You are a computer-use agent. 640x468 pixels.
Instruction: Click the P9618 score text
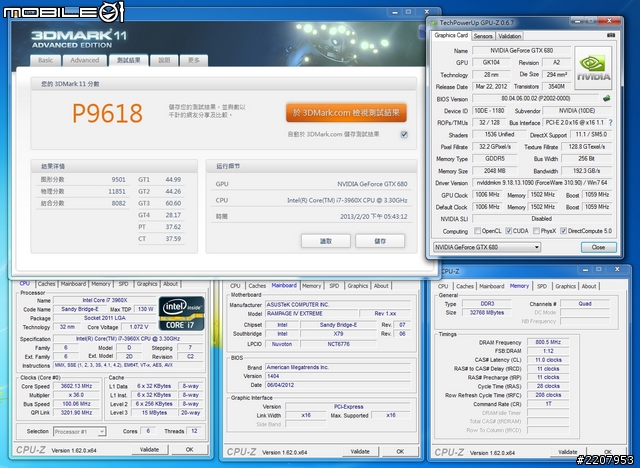pos(108,113)
